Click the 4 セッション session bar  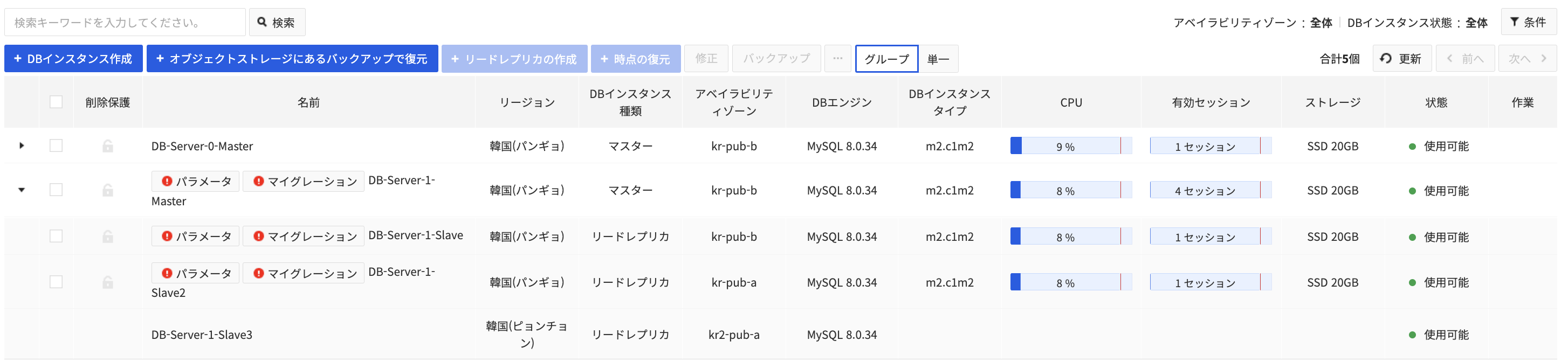click(x=1210, y=190)
